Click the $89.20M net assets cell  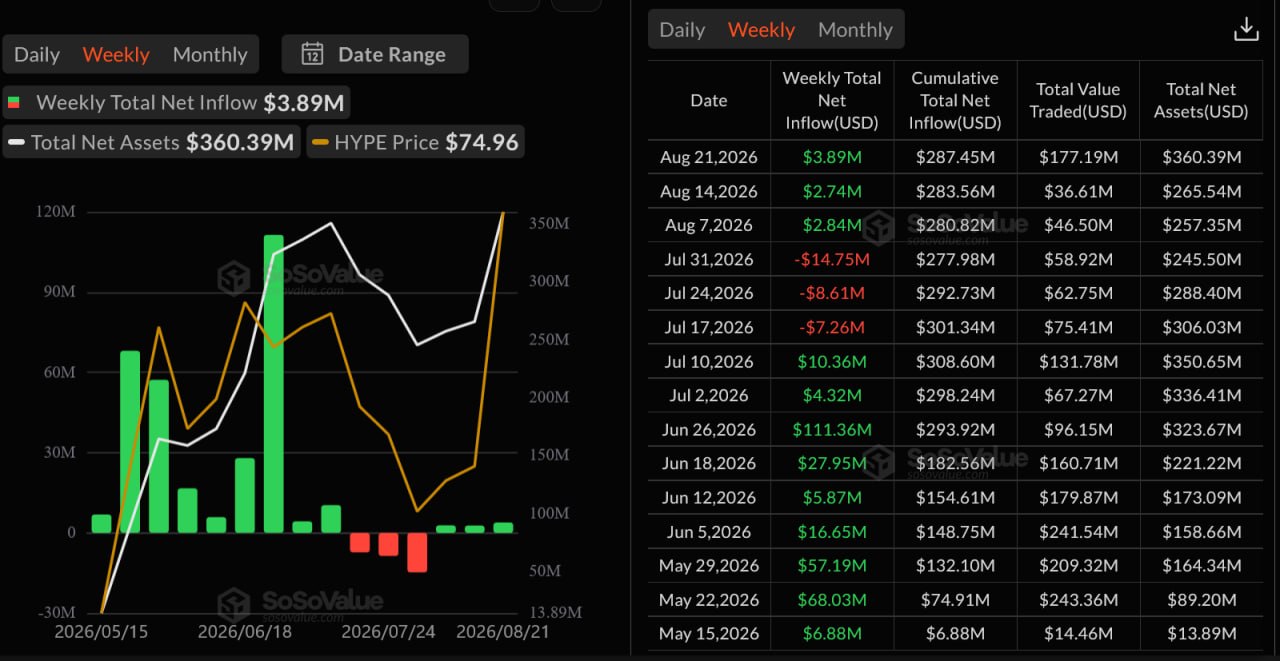pos(1201,599)
